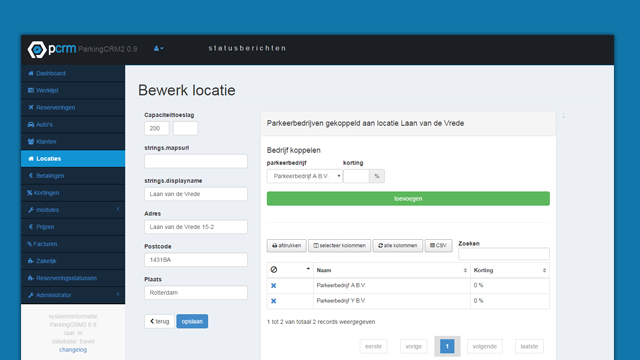This screenshot has width=640, height=360.
Task: Go to volgende pagination page
Action: 484,347
